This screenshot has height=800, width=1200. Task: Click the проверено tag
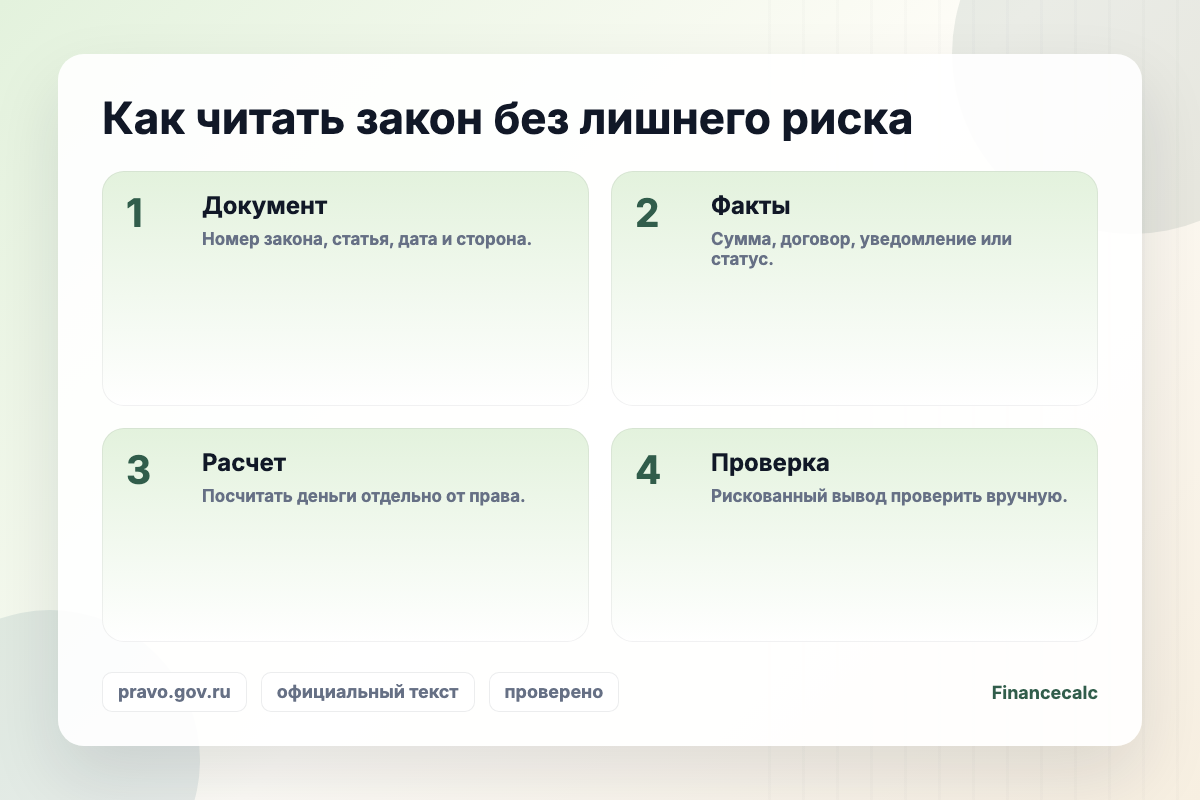click(554, 692)
